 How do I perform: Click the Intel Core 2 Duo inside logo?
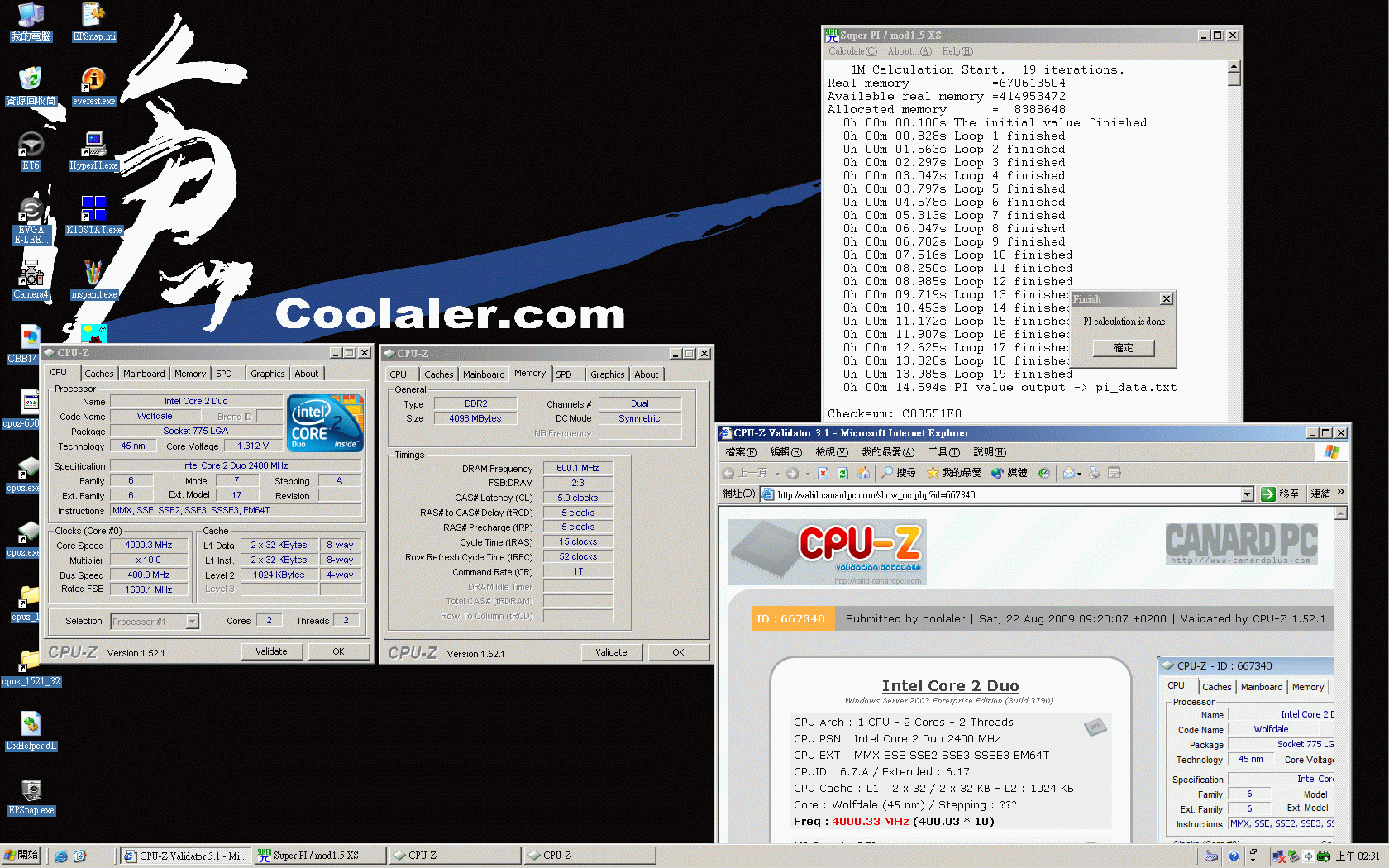coord(325,422)
